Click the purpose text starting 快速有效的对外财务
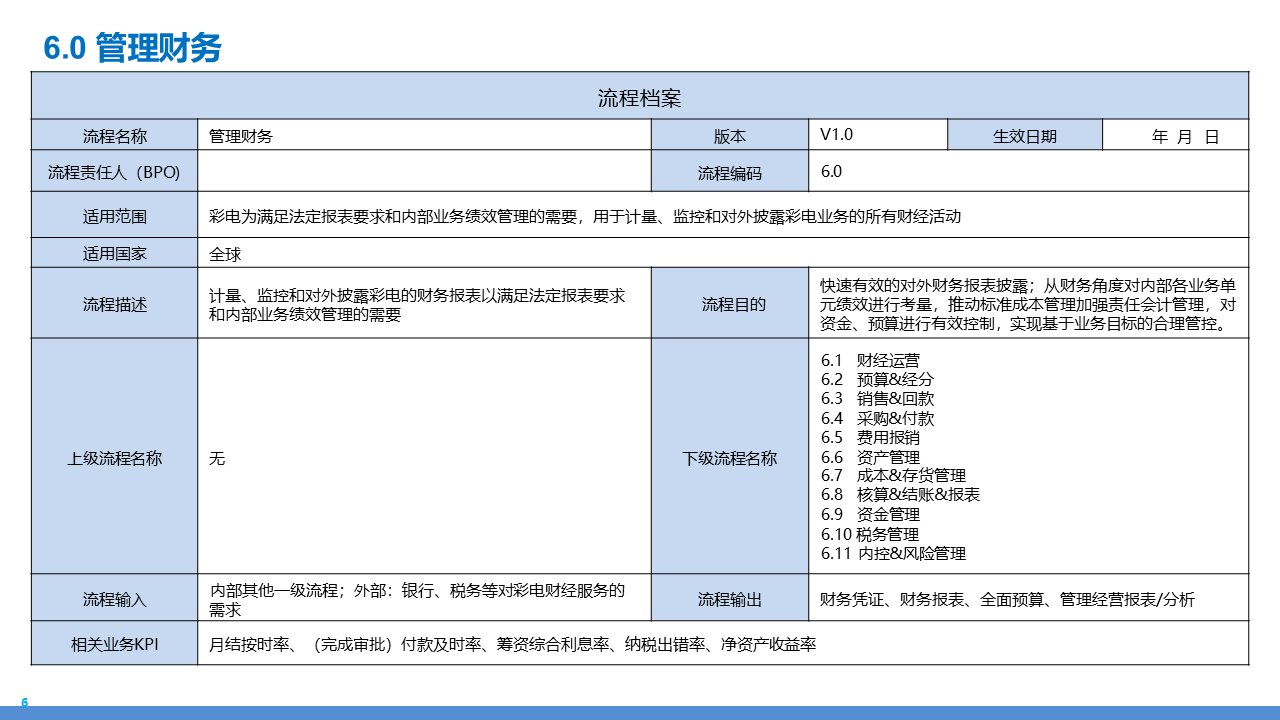The height and width of the screenshot is (720, 1280). point(1029,304)
